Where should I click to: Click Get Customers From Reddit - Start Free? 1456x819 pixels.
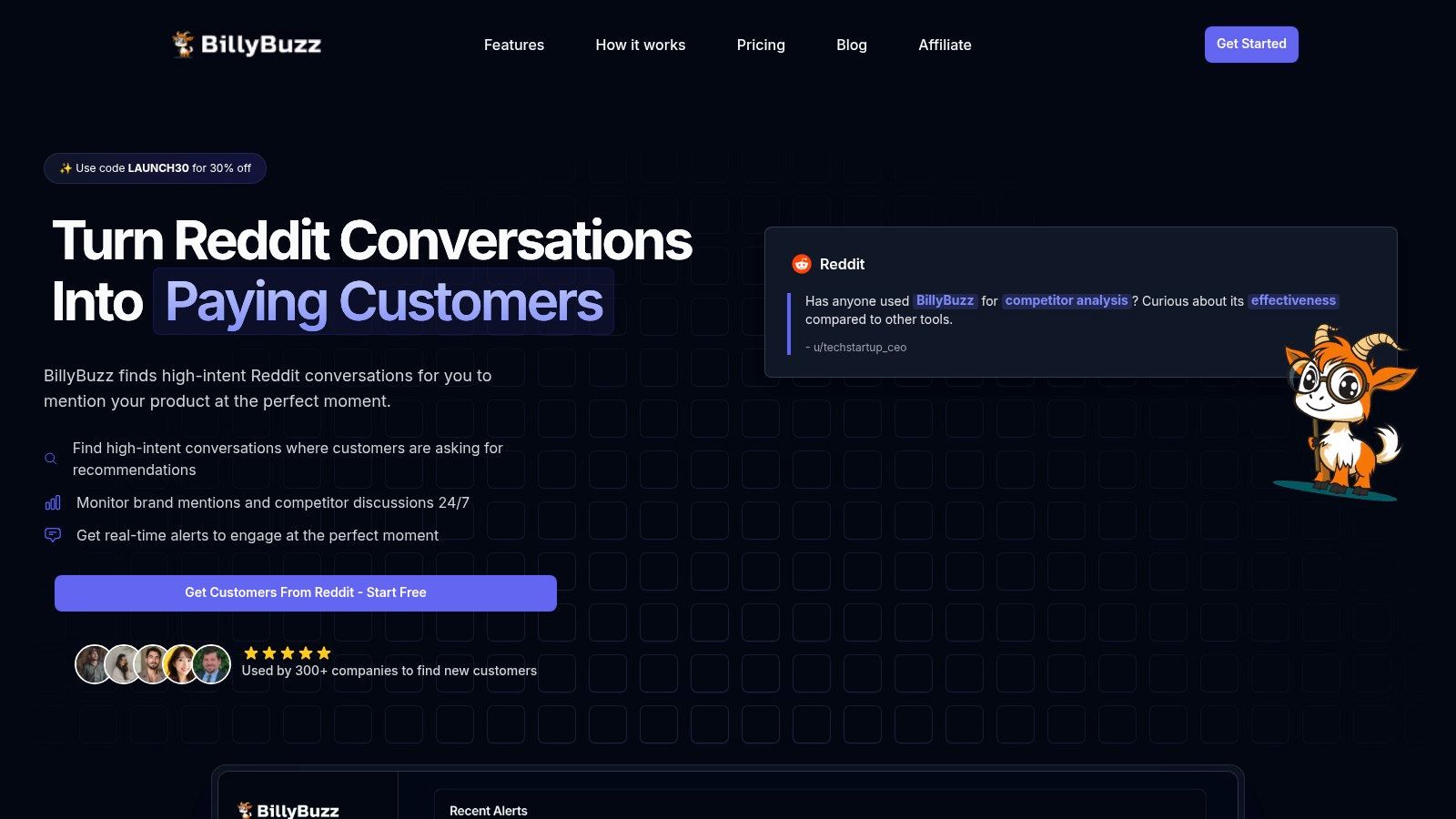[306, 592]
